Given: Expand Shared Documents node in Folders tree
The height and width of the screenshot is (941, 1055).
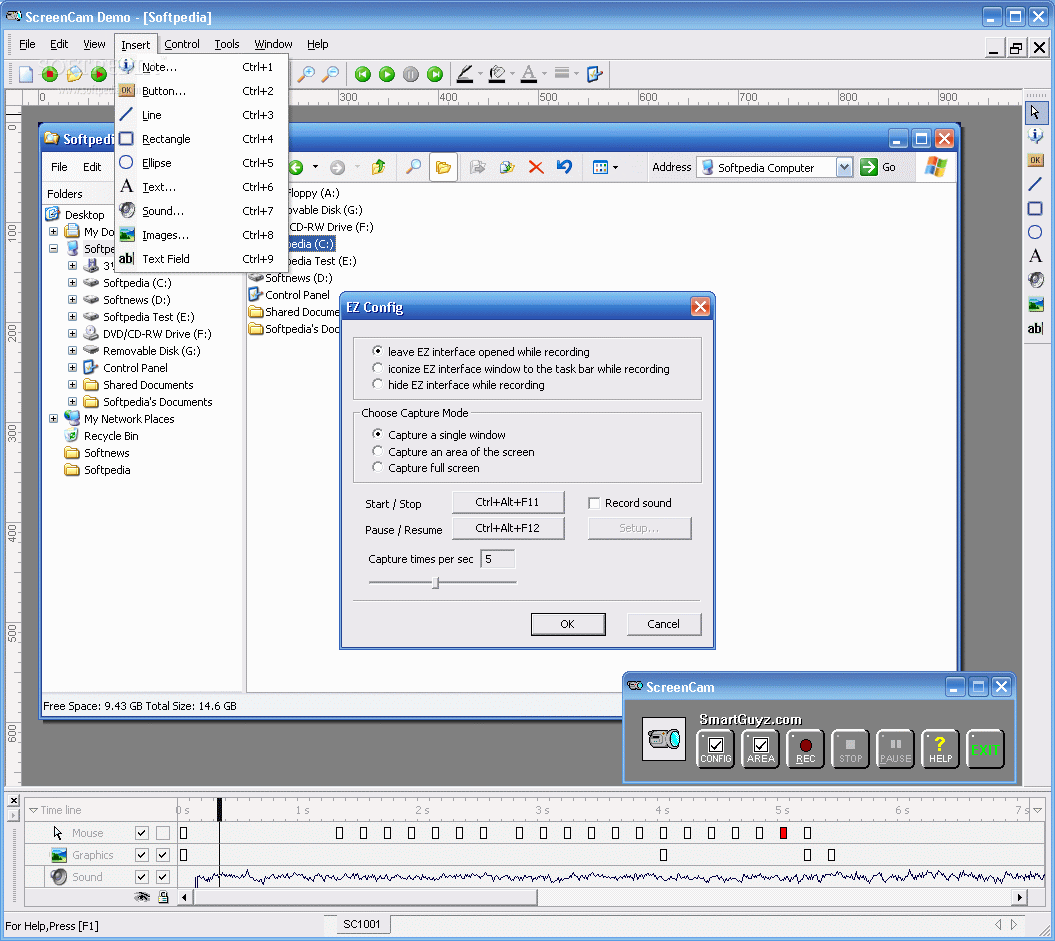Looking at the screenshot, I should (x=72, y=385).
